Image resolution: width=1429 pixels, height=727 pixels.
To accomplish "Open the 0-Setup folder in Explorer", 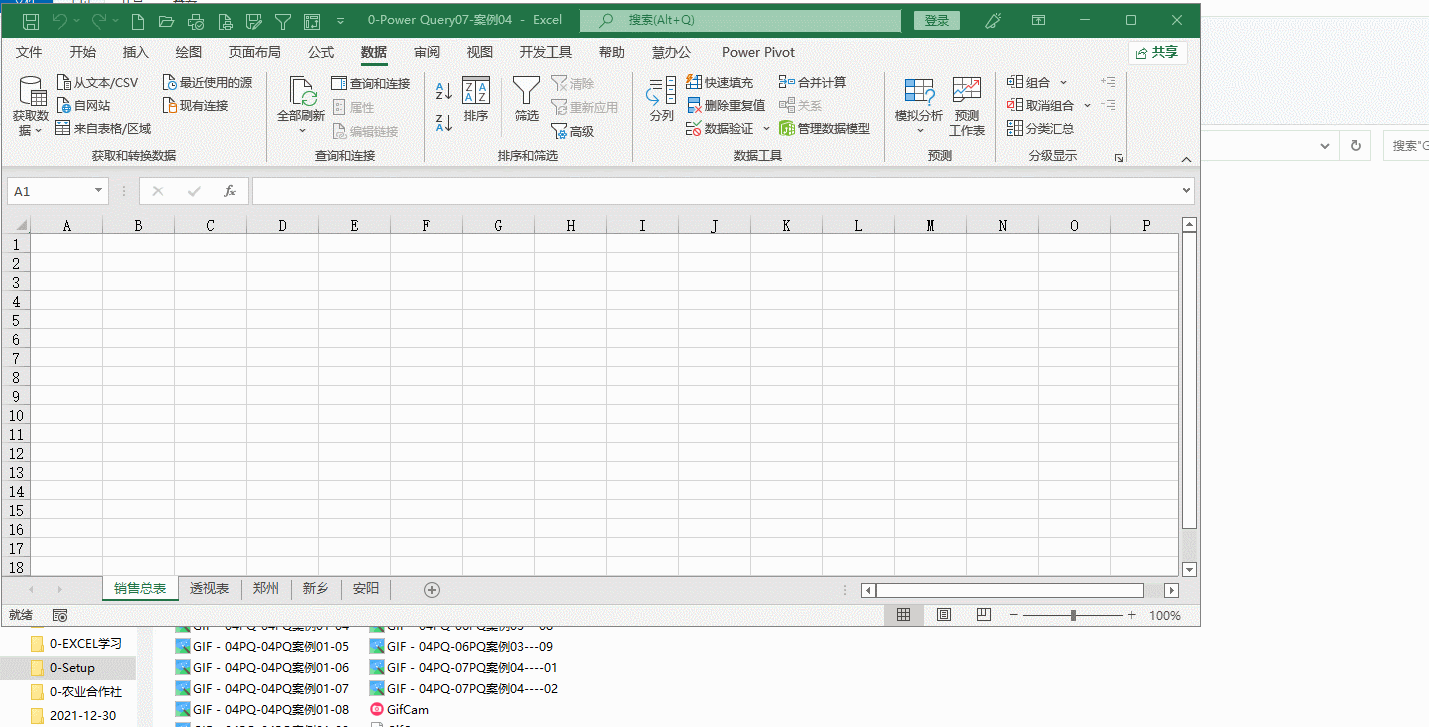I will coord(72,668).
